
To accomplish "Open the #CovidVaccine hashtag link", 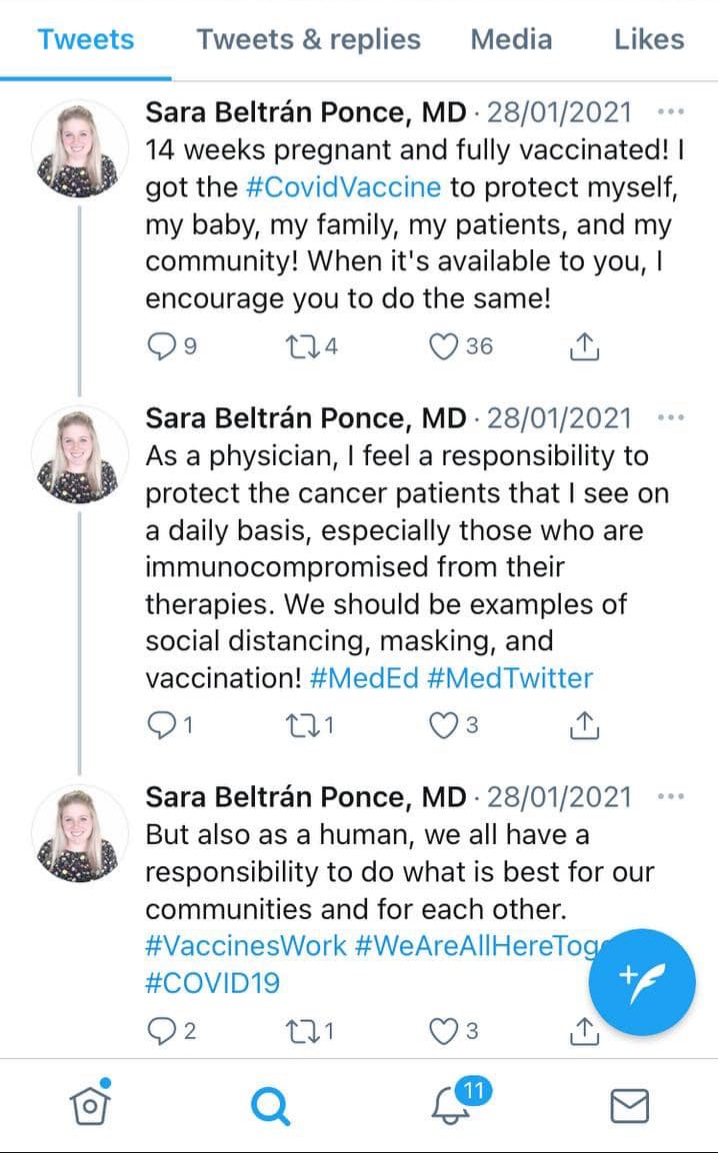I will (x=344, y=187).
